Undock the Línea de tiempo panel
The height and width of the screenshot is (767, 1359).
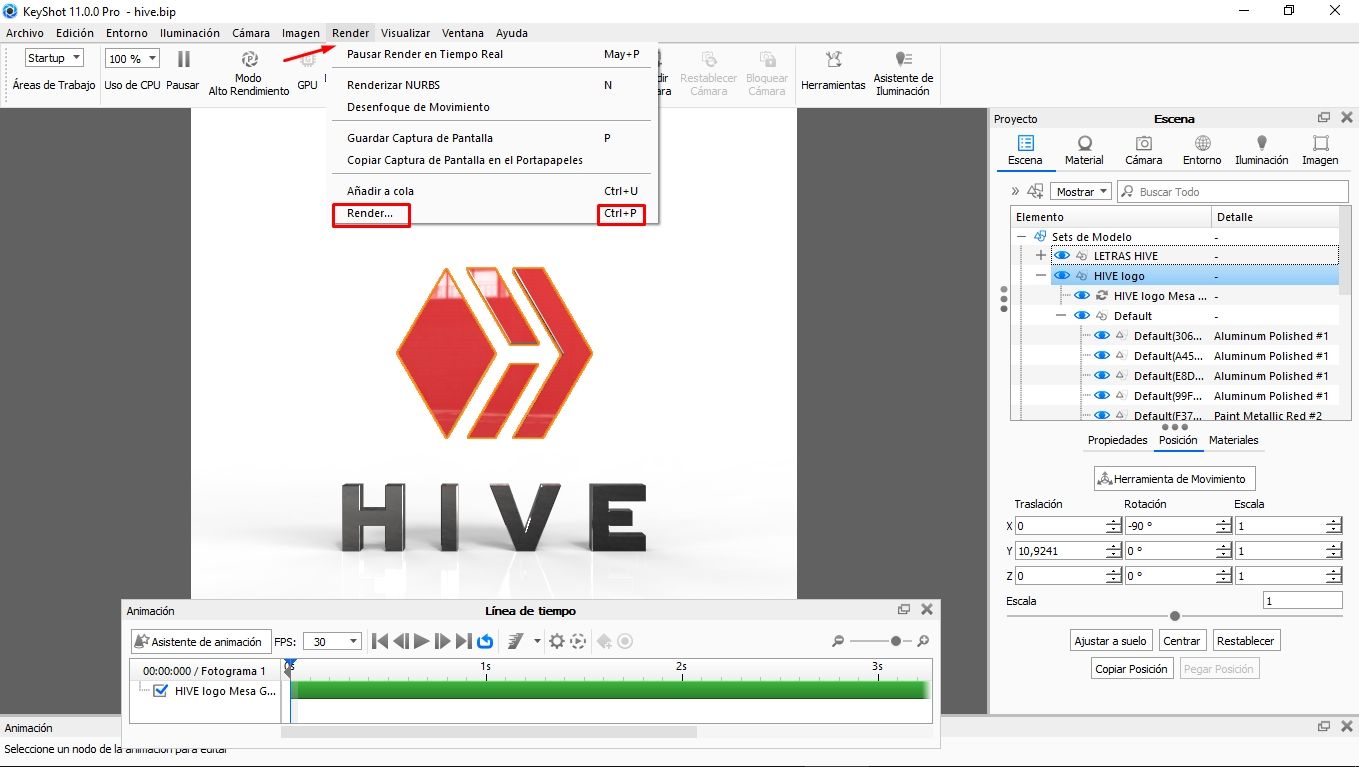coord(904,609)
